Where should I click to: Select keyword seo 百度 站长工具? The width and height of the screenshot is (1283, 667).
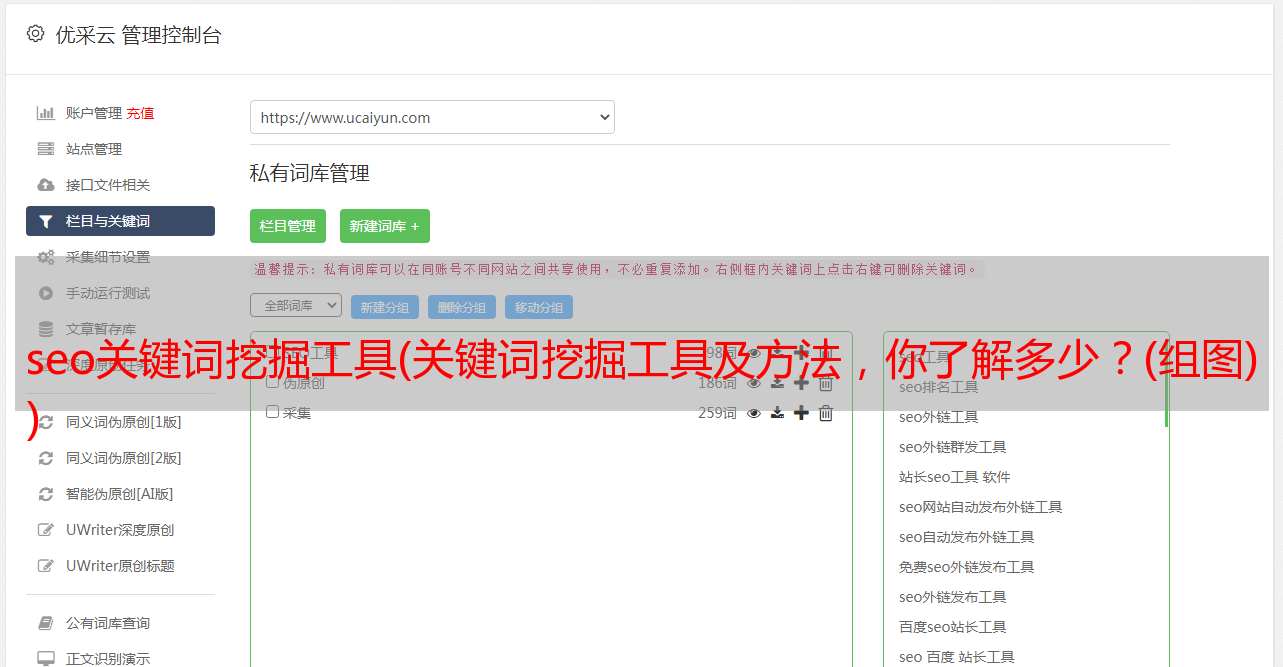coord(957,657)
